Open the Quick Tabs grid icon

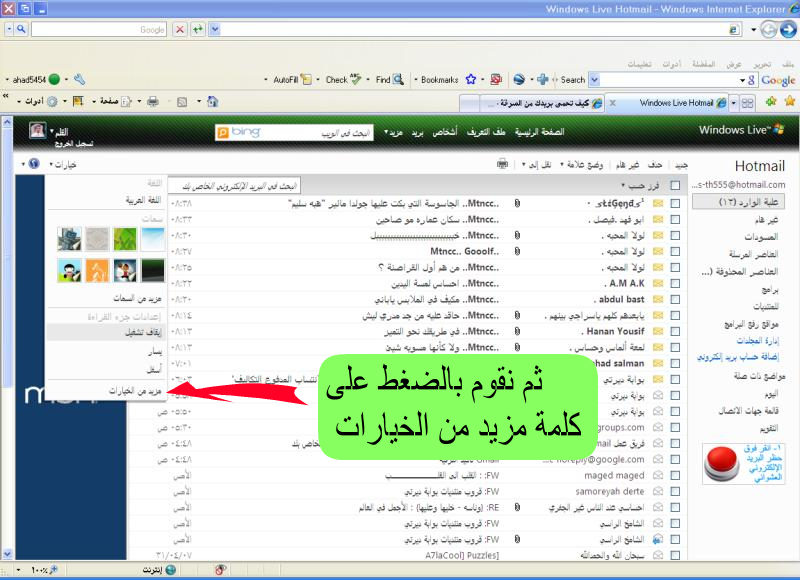[x=747, y=103]
